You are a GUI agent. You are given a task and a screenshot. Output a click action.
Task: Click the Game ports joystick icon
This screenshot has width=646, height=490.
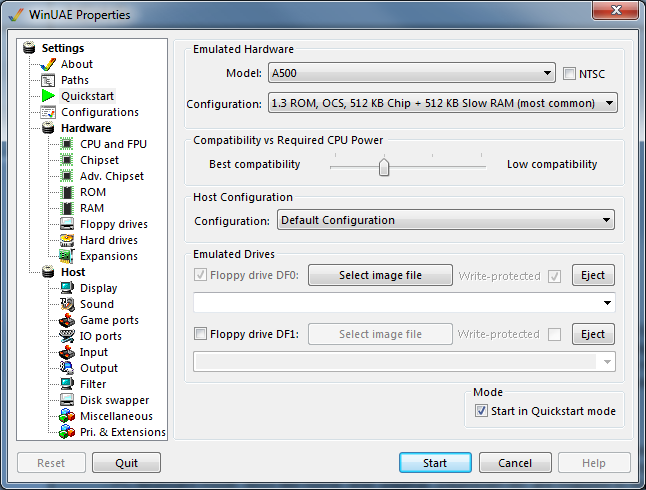(67, 320)
